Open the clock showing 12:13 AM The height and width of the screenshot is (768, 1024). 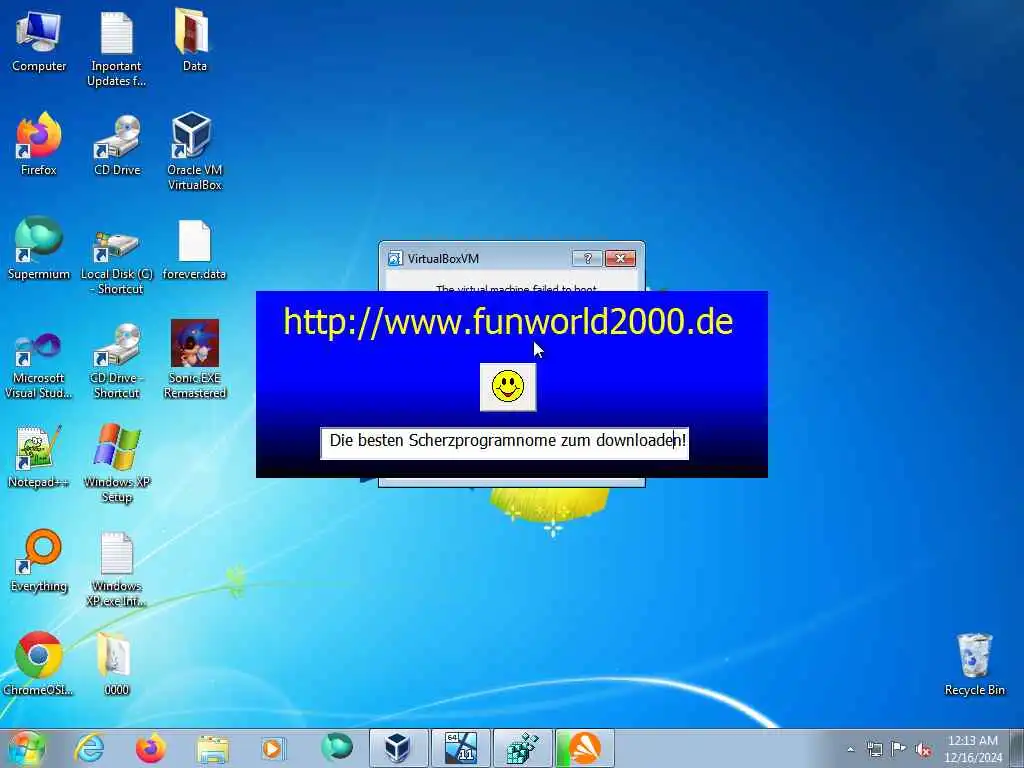point(973,749)
